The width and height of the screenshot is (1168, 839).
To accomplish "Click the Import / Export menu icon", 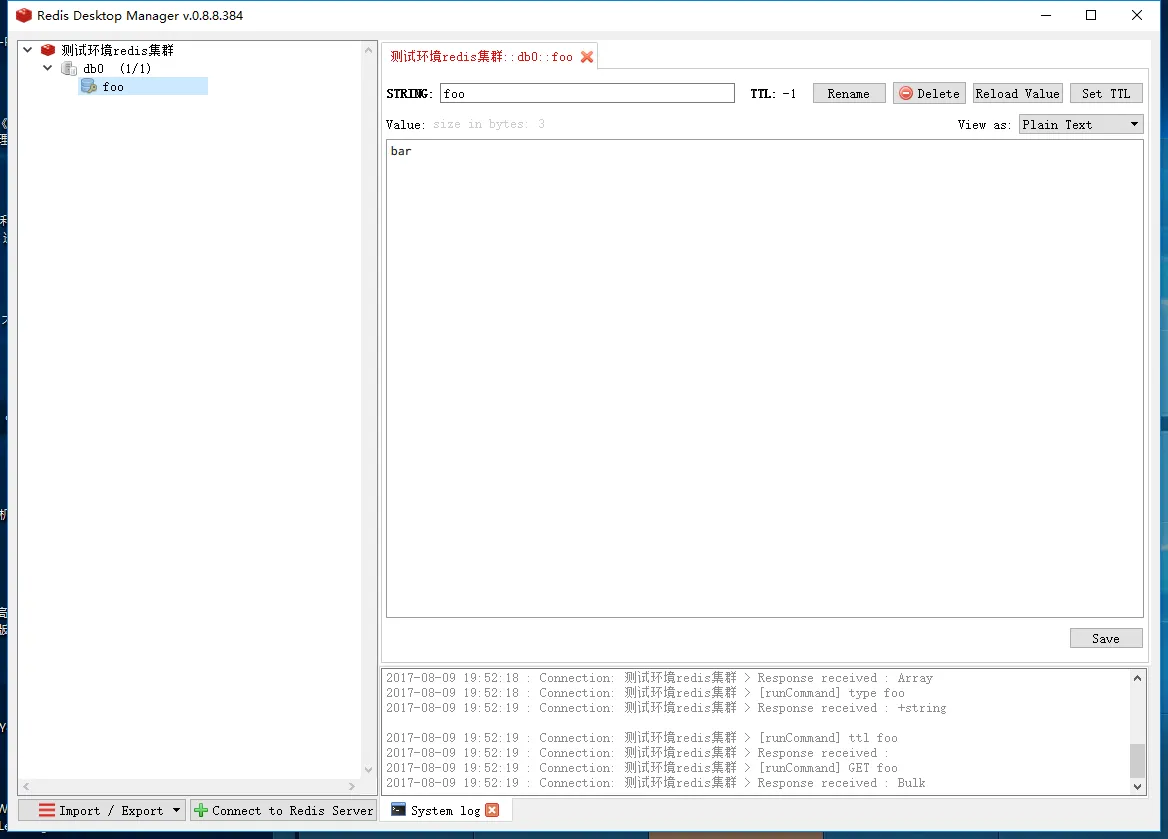I will tap(47, 810).
